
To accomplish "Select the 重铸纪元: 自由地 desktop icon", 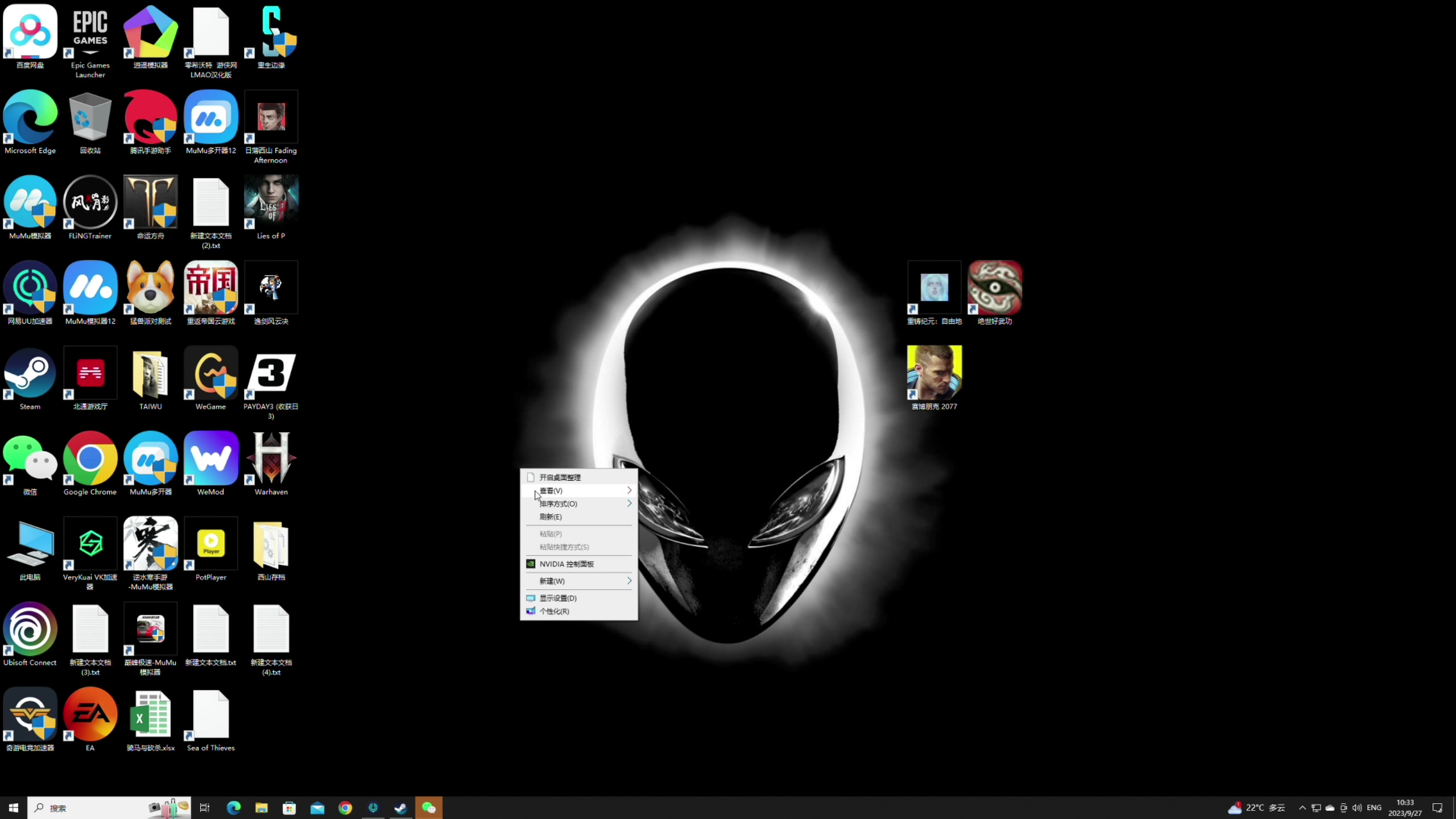I will [934, 293].
